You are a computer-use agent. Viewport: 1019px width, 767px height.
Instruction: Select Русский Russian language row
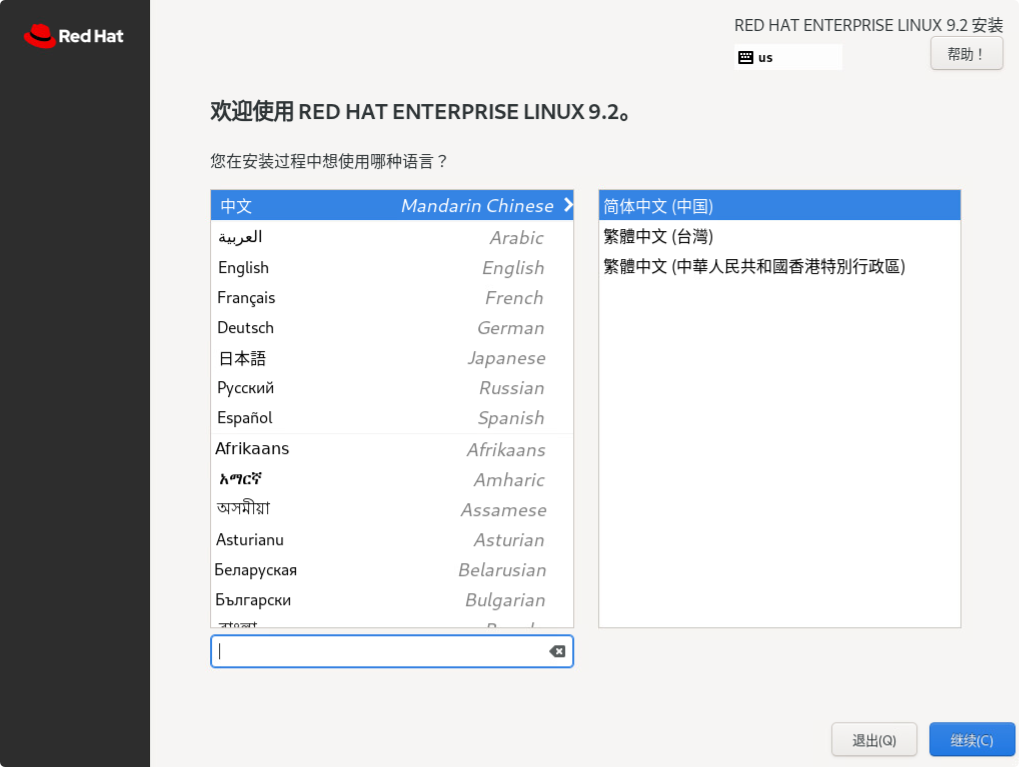coord(392,387)
